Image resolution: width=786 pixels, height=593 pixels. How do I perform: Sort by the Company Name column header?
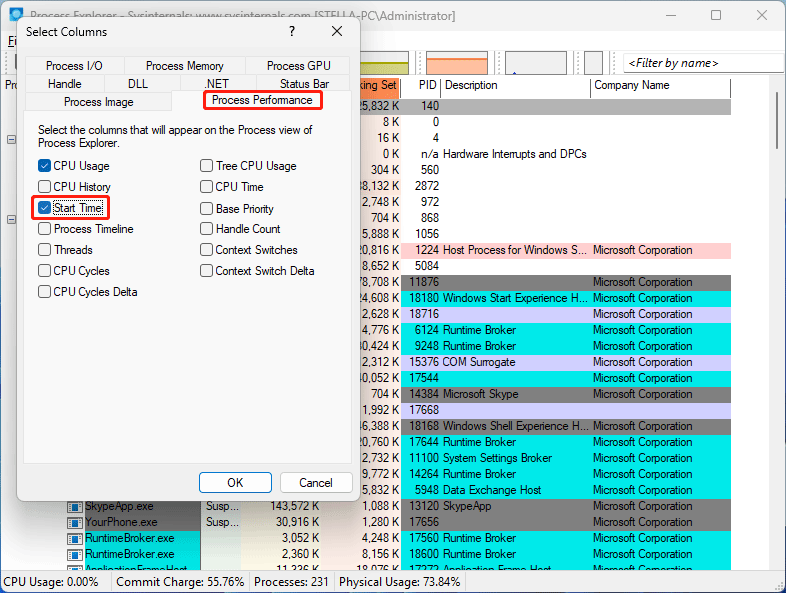[661, 86]
